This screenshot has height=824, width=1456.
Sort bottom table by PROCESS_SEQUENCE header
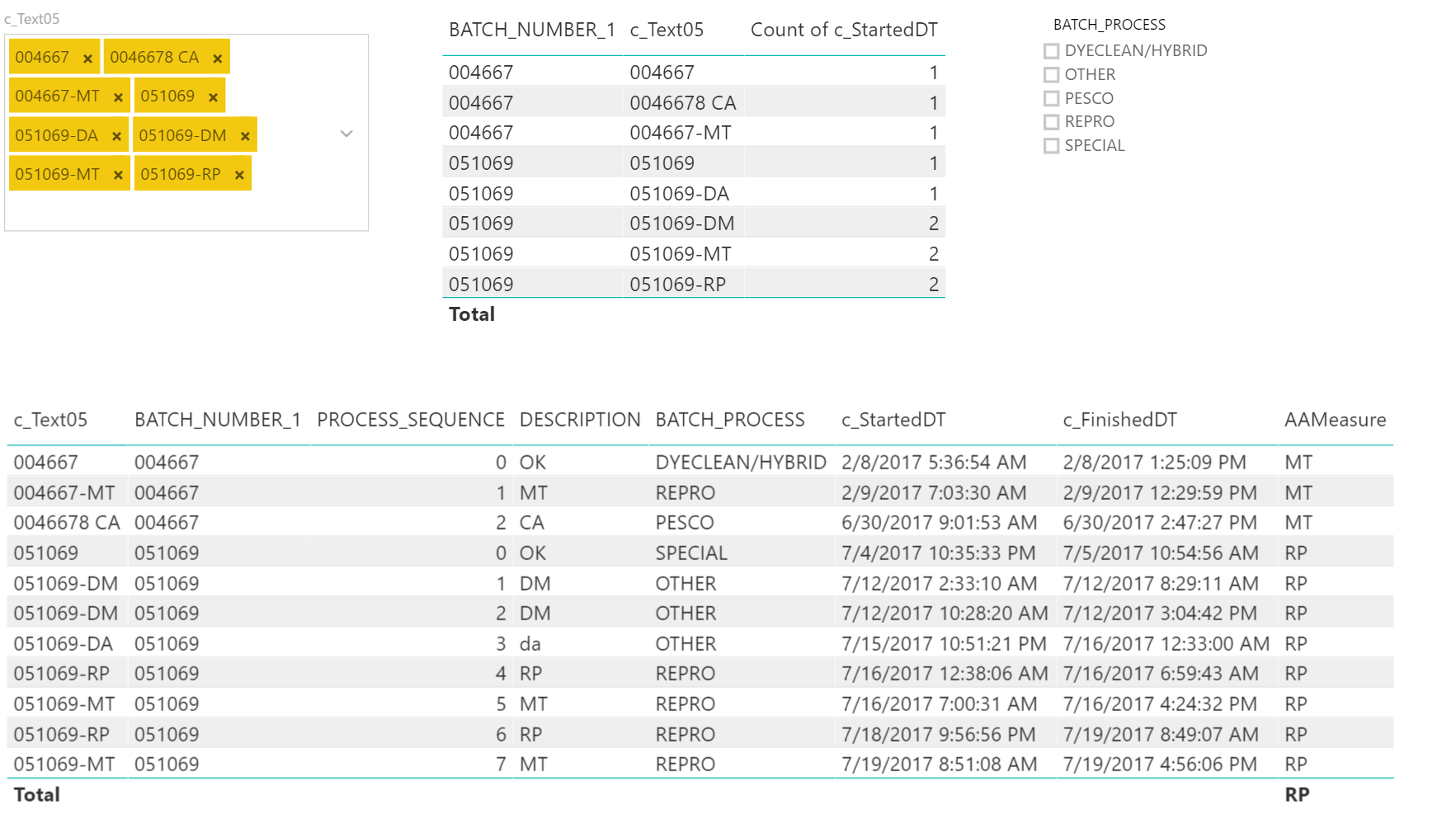tap(411, 420)
